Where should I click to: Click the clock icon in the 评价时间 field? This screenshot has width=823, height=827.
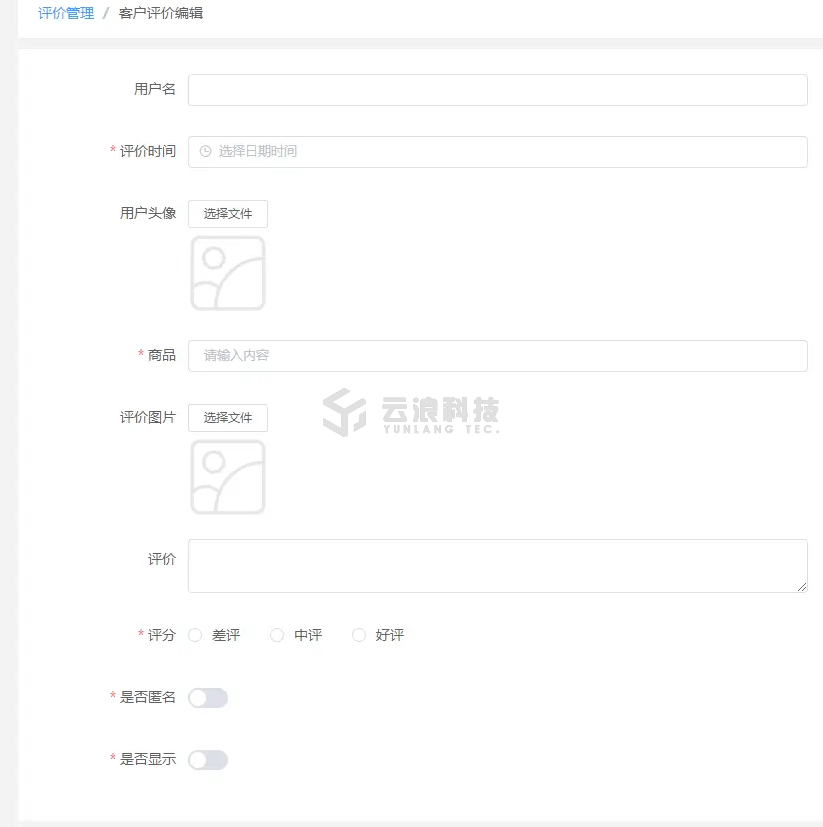coord(205,152)
